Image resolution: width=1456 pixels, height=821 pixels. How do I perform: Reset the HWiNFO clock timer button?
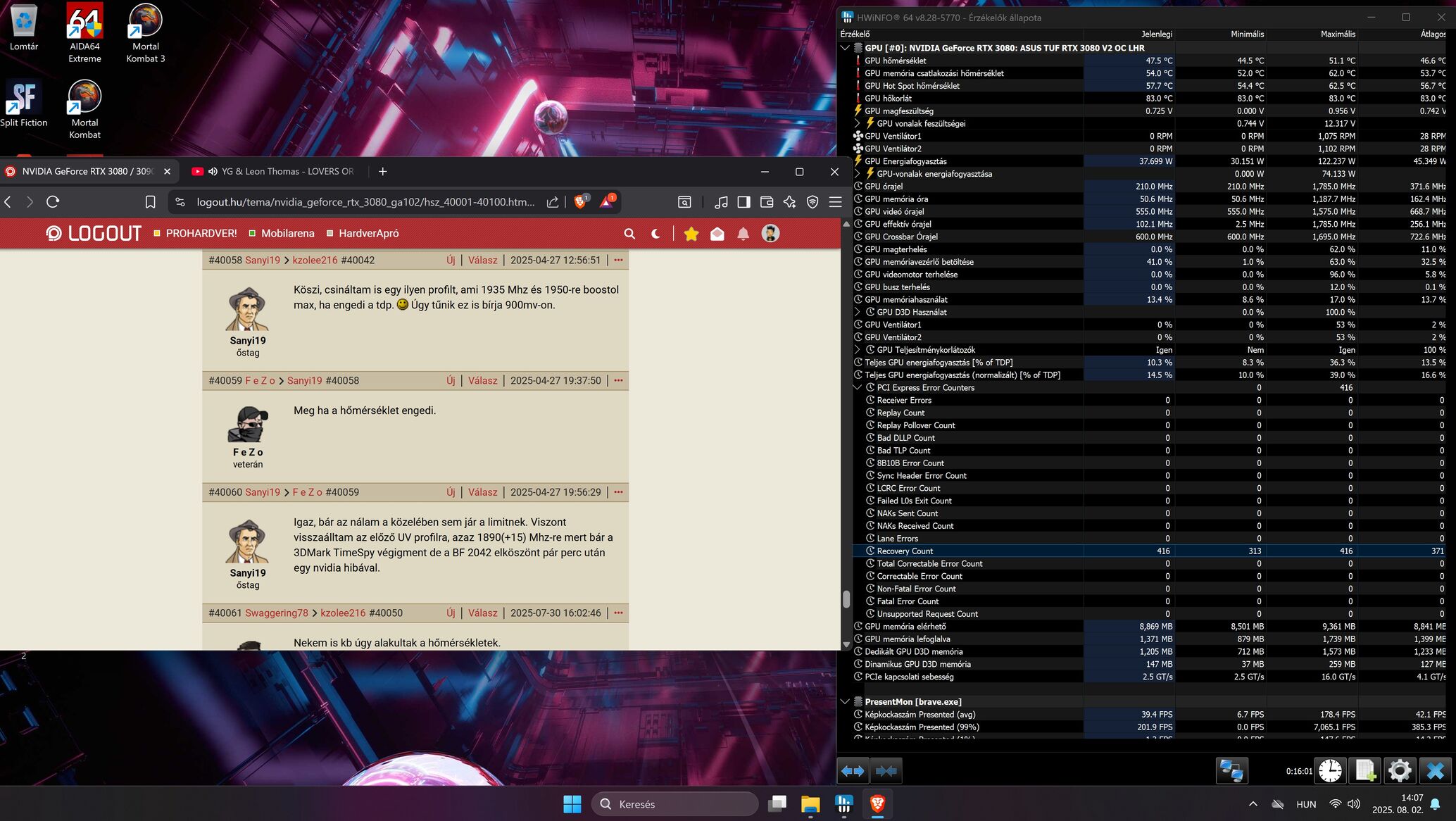pyautogui.click(x=1330, y=770)
